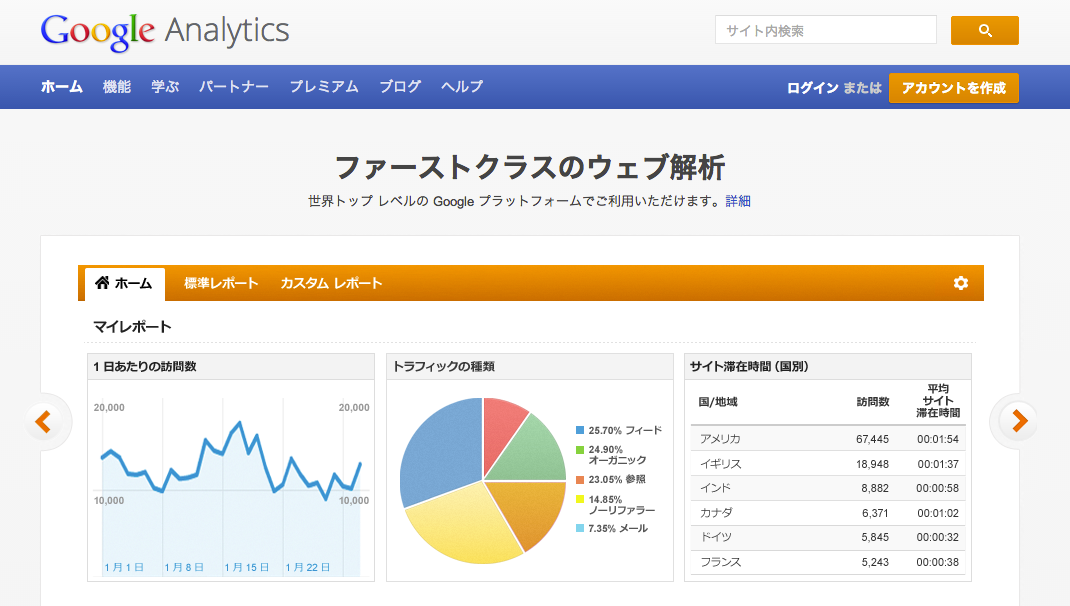
Task: Select the イギリス table row
Action: click(x=828, y=463)
